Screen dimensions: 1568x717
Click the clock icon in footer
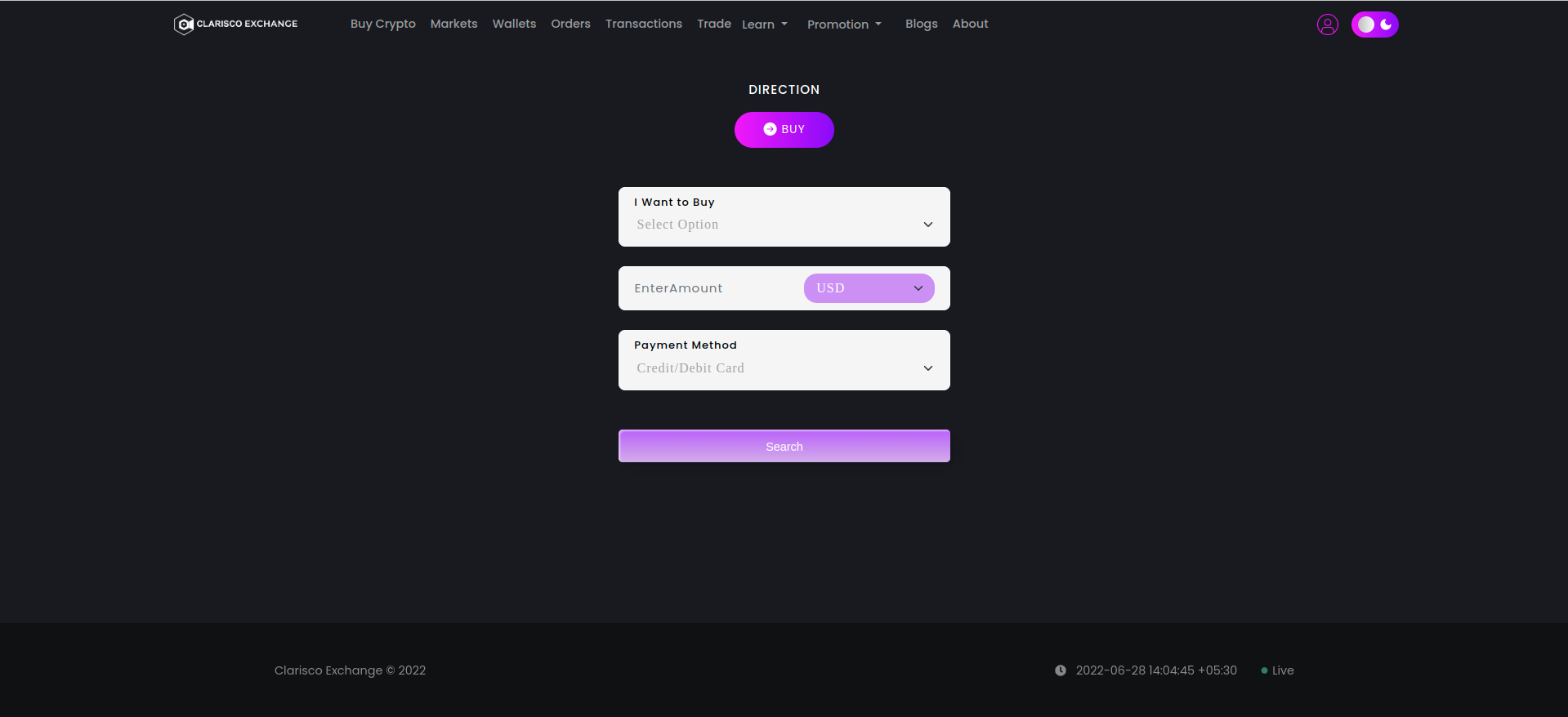coord(1061,670)
